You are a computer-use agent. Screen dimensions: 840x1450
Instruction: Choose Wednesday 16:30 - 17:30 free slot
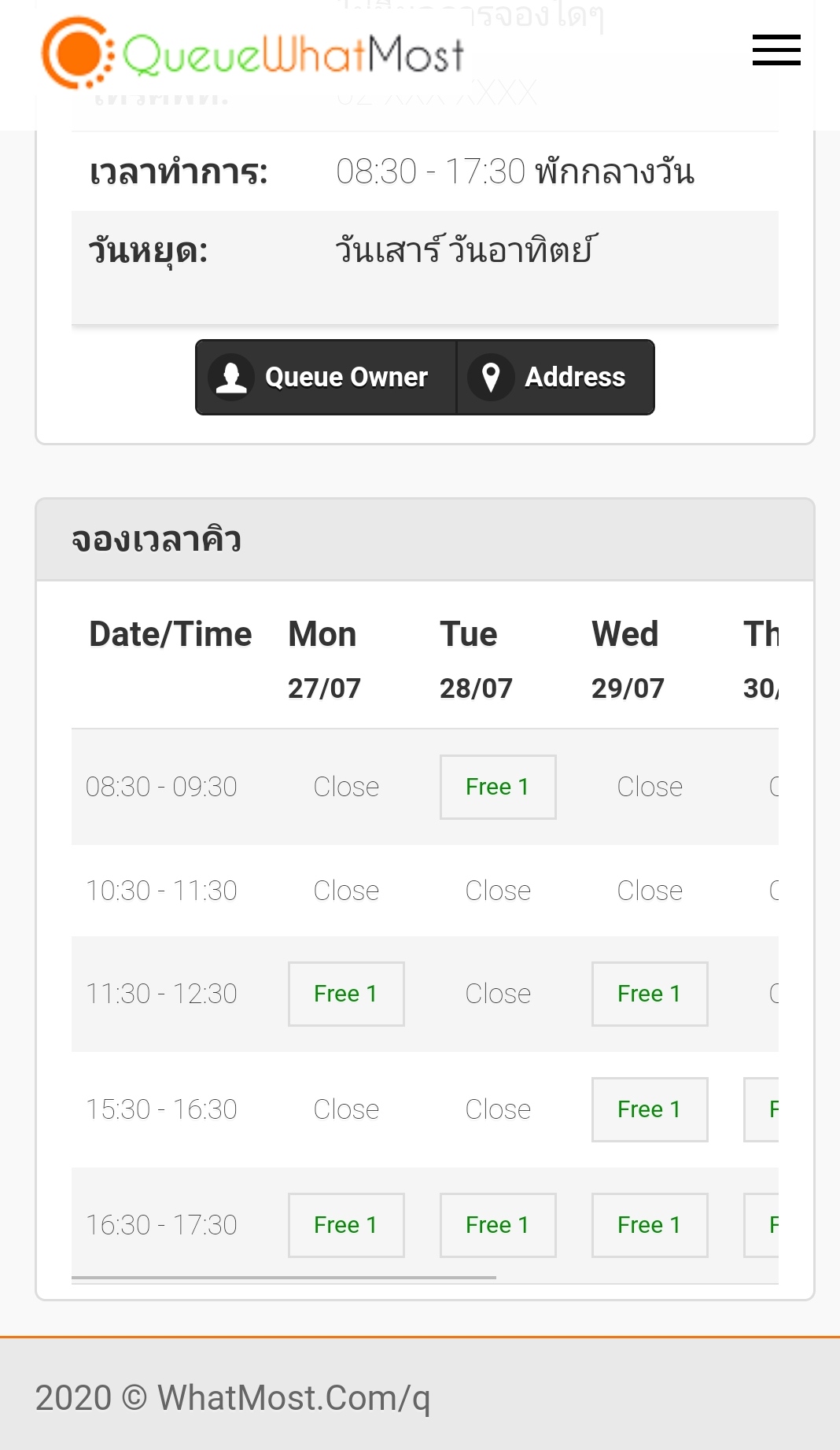click(649, 1225)
